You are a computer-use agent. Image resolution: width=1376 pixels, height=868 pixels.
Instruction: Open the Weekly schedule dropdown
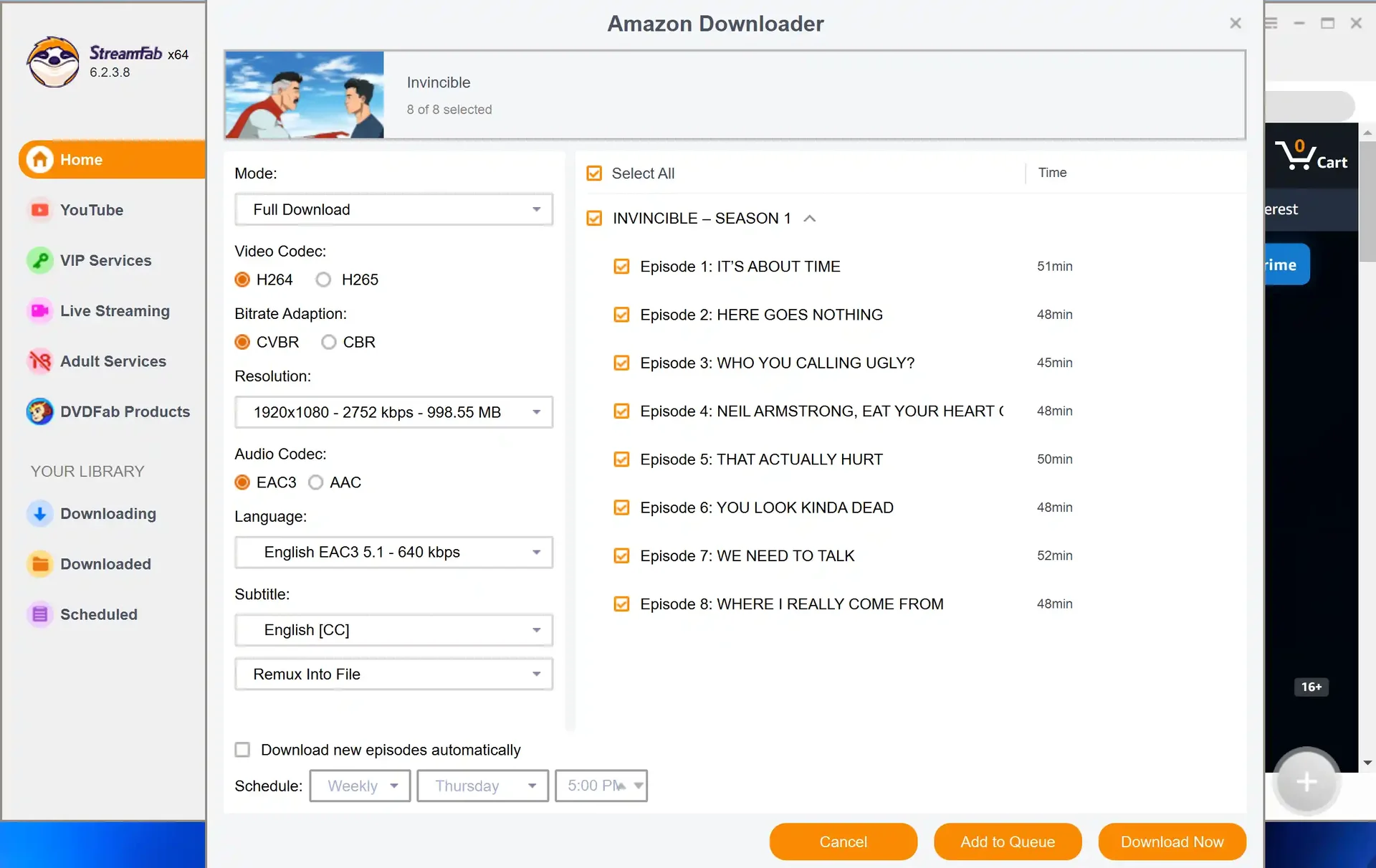pos(360,786)
